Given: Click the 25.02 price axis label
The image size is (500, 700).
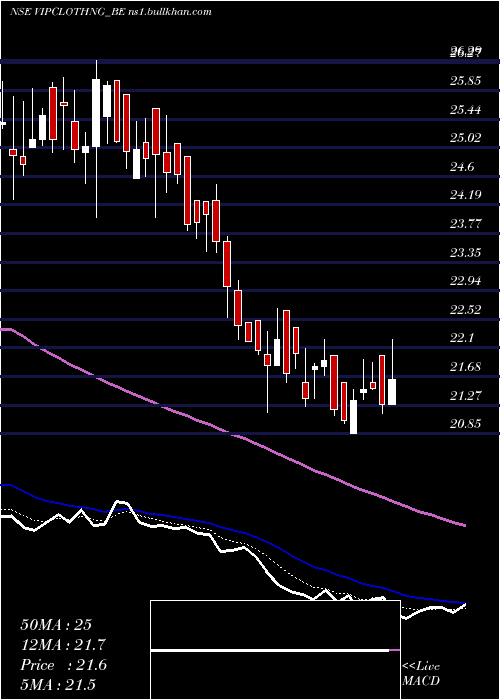Looking at the screenshot, I should [465, 138].
